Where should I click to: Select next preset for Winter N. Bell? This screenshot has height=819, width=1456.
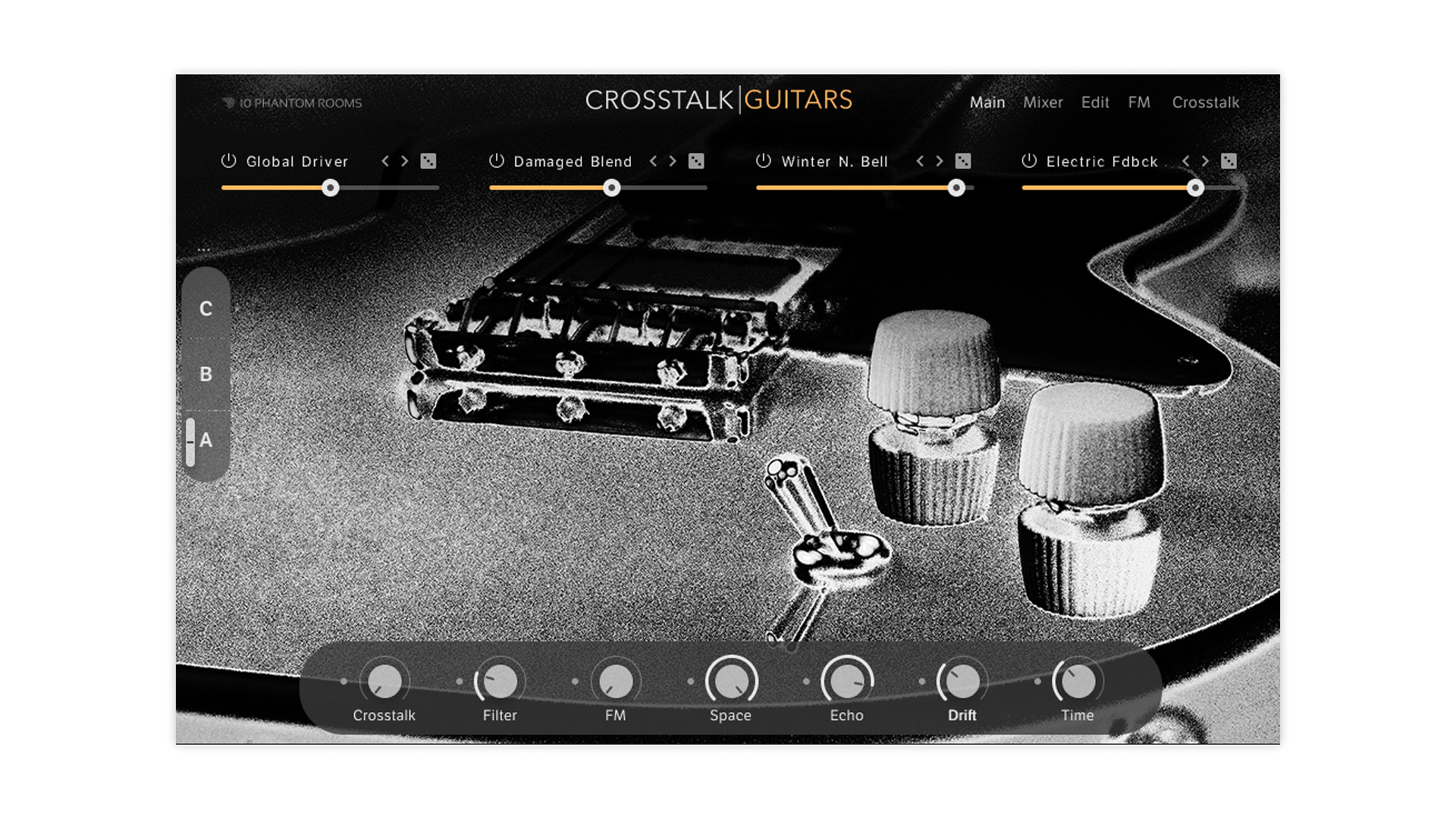coord(940,161)
